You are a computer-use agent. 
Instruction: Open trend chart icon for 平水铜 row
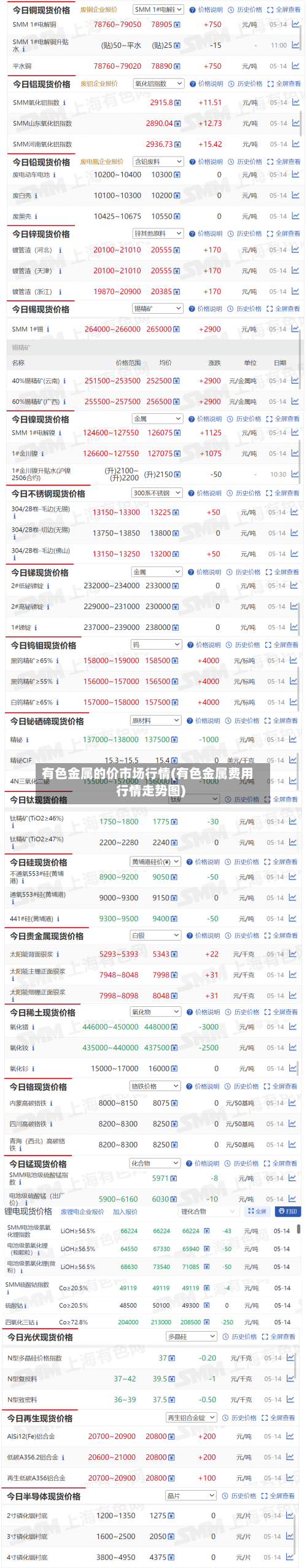pyautogui.click(x=295, y=66)
